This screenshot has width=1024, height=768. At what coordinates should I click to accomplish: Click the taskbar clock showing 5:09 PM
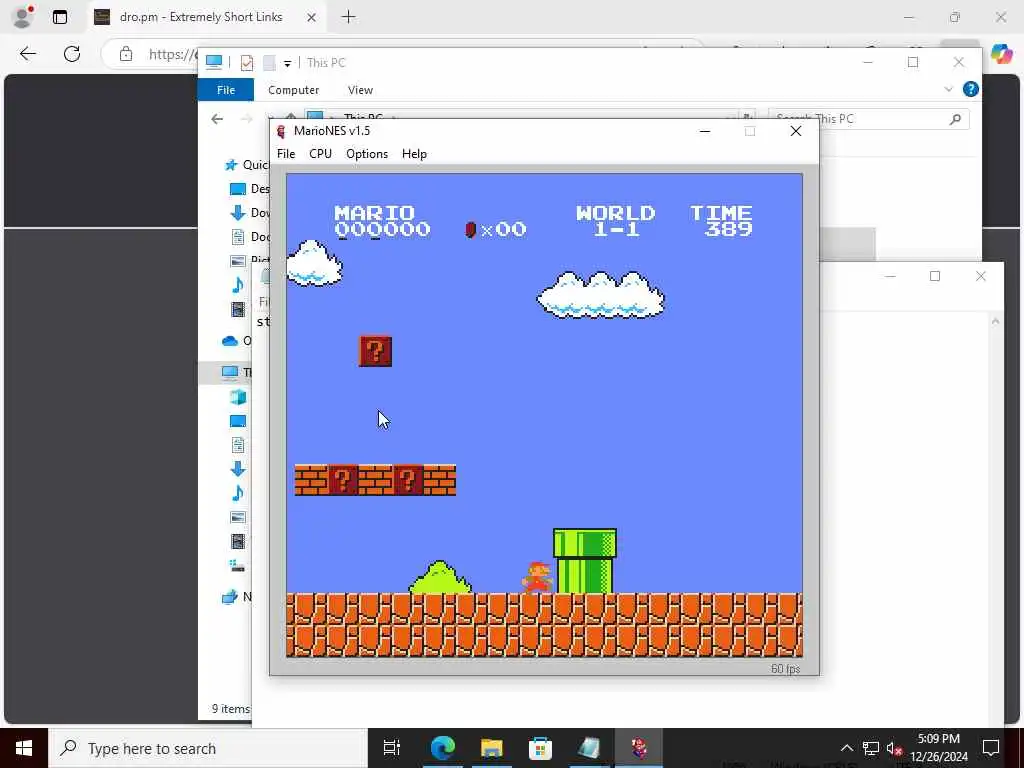pyautogui.click(x=938, y=748)
